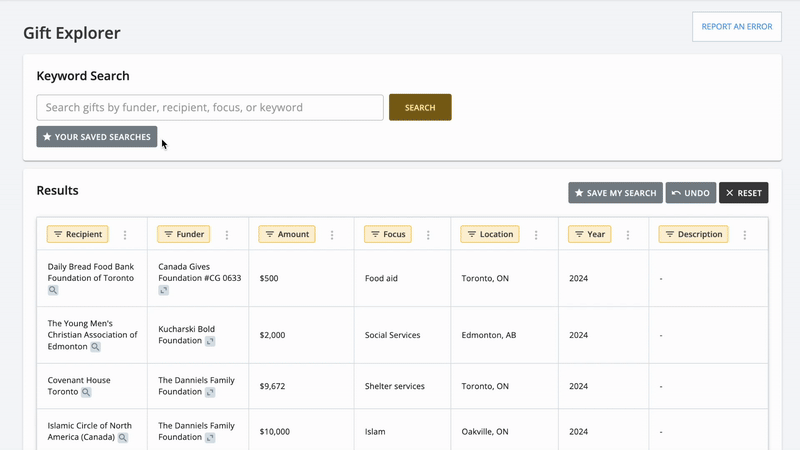Screen dimensions: 800x450
Task: Click search icon beside Daily Bread Food Bank
Action: coord(53,290)
